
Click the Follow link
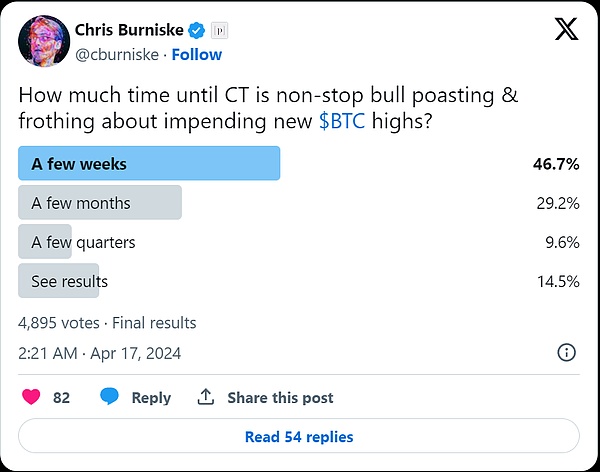point(197,54)
